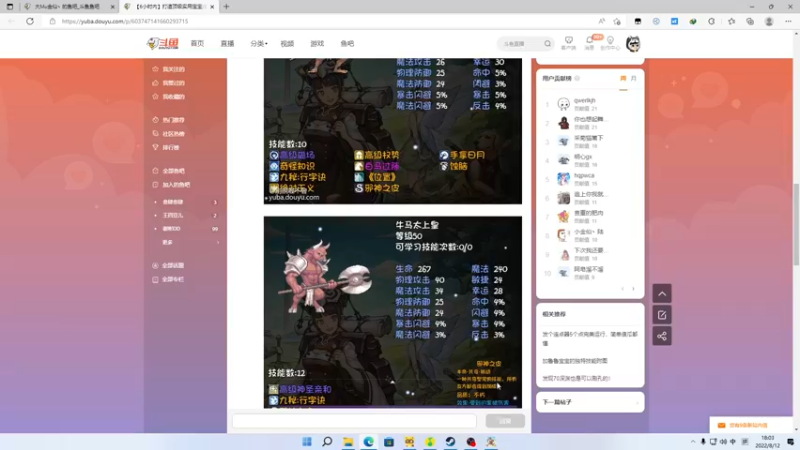
Task: Open the user avatar in the header
Action: pos(633,44)
